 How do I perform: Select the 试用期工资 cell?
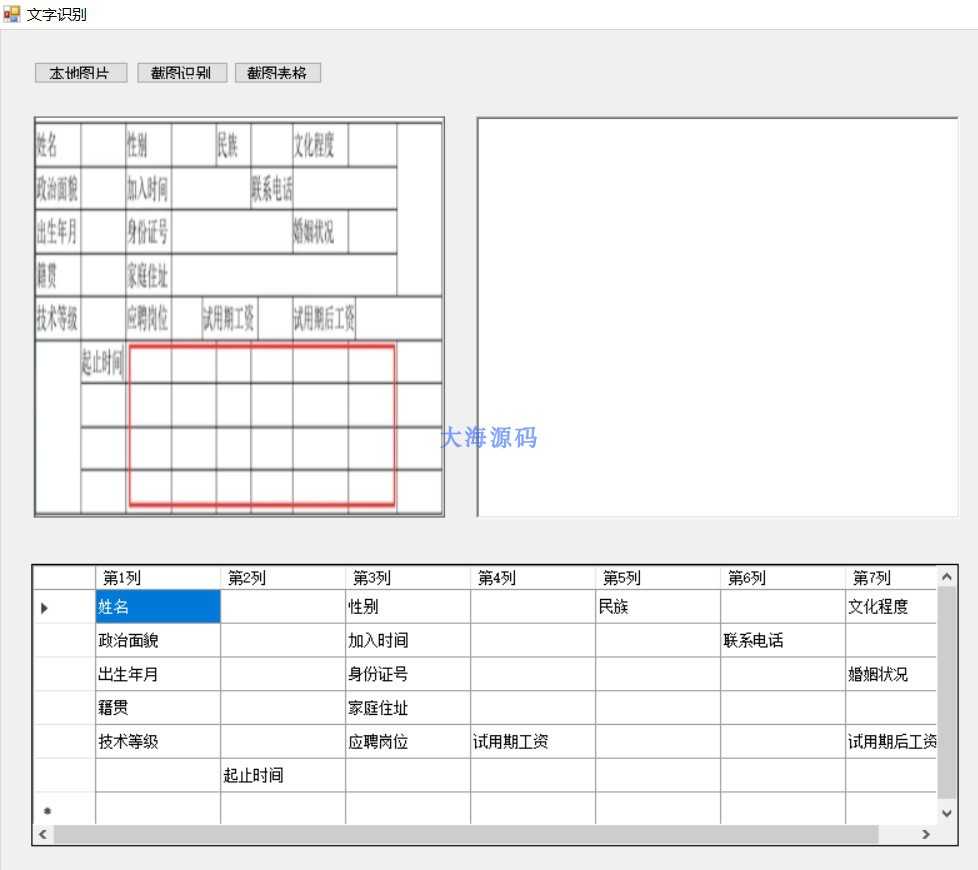point(533,742)
